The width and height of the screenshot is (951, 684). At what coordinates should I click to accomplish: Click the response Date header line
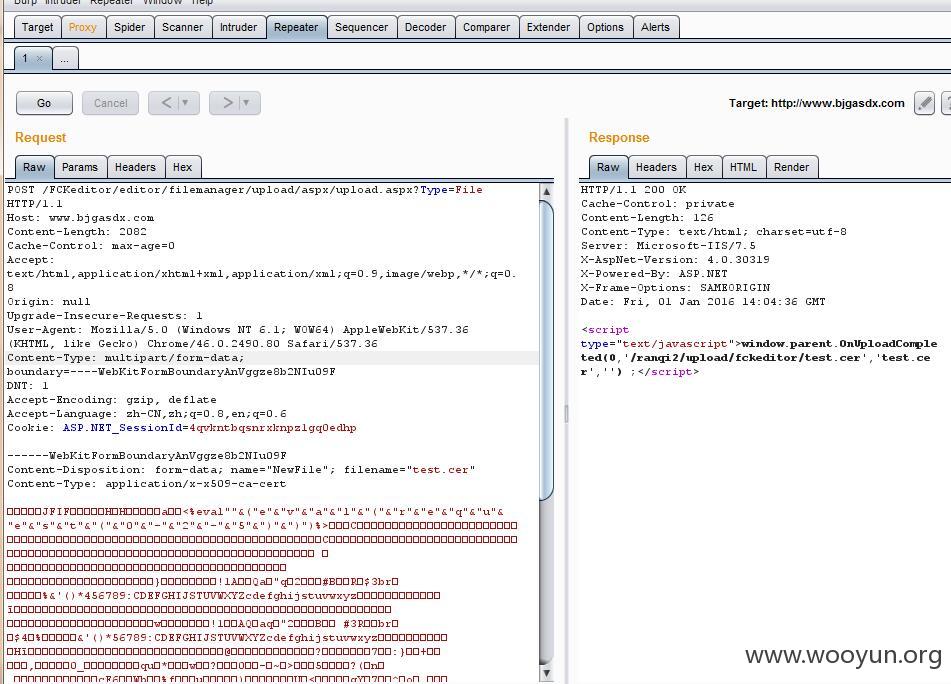(x=703, y=301)
